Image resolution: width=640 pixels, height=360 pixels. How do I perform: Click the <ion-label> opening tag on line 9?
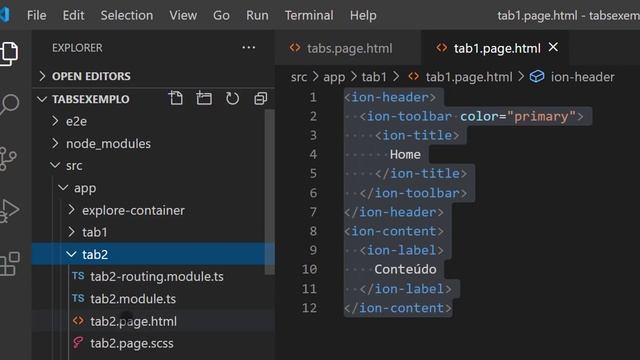click(402, 250)
